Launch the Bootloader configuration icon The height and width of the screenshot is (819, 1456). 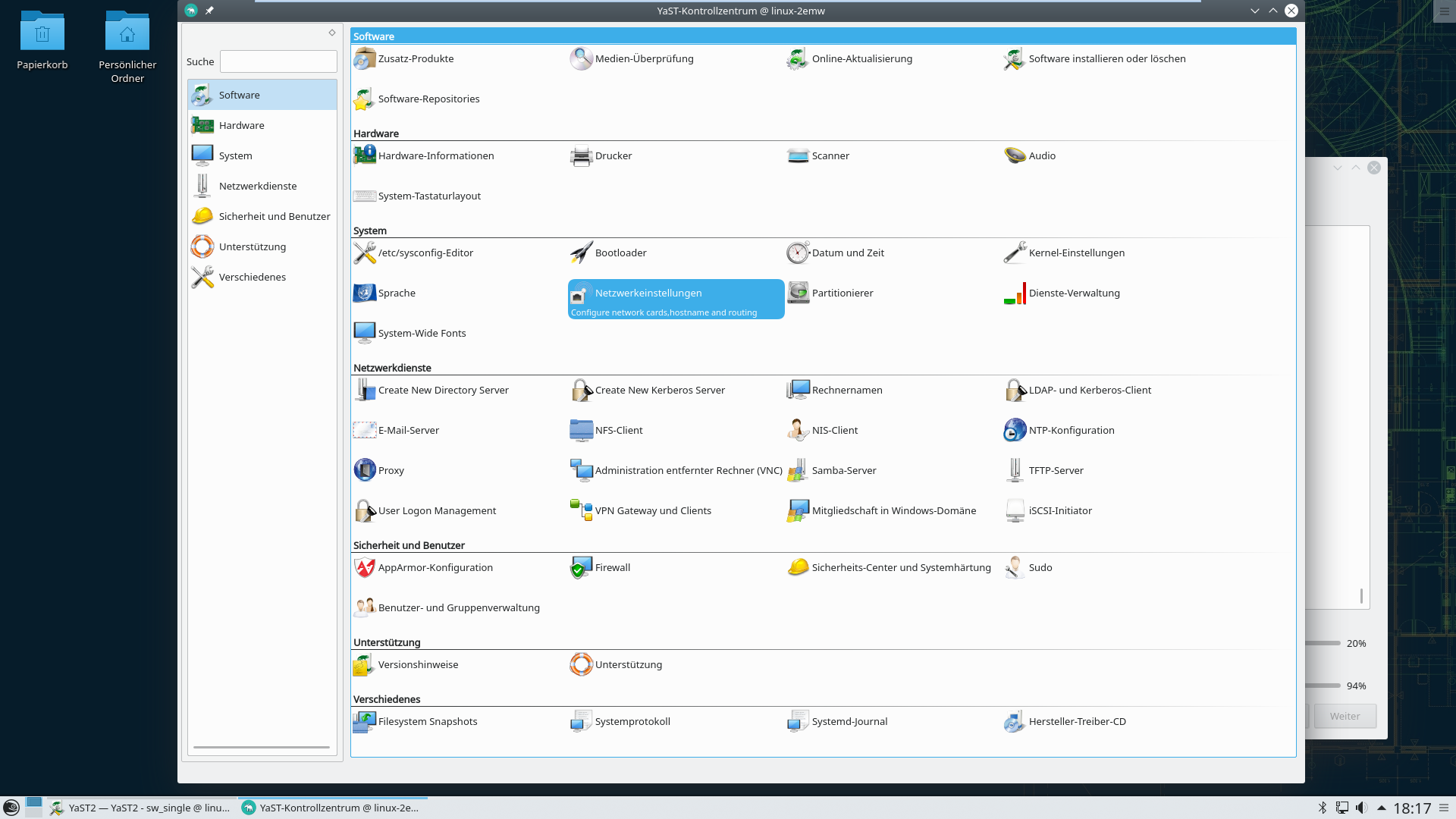[582, 253]
